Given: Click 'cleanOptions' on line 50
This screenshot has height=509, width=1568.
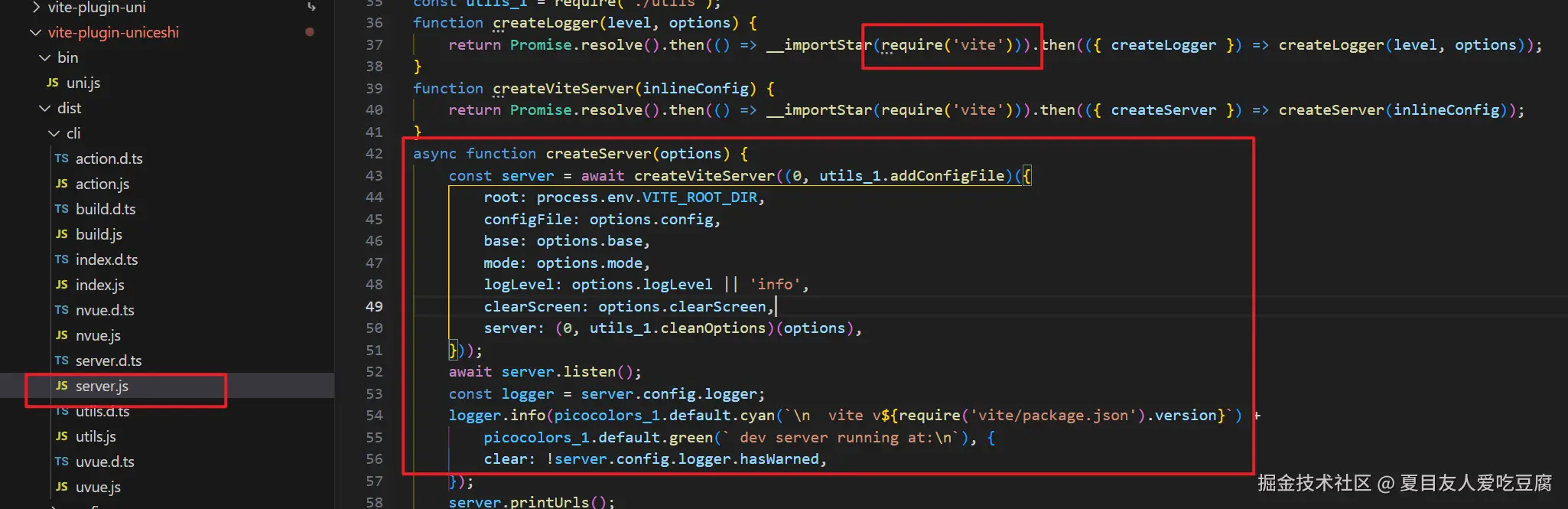Looking at the screenshot, I should point(713,328).
